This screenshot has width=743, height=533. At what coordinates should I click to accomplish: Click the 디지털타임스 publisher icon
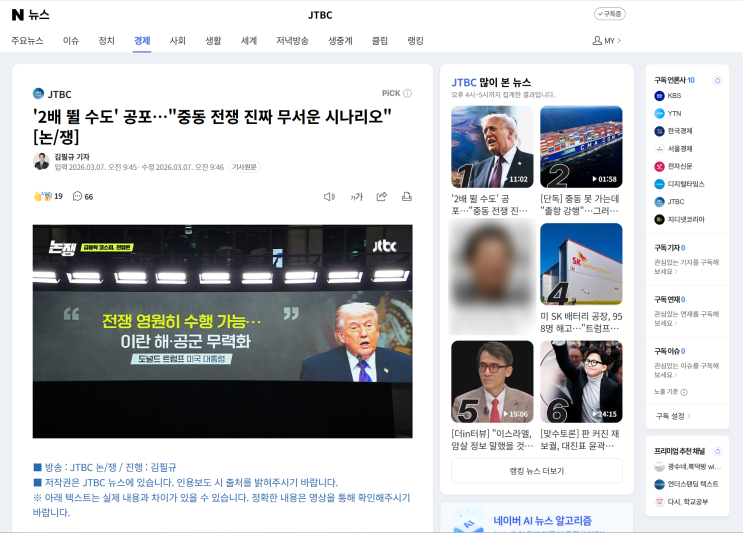pyautogui.click(x=659, y=184)
